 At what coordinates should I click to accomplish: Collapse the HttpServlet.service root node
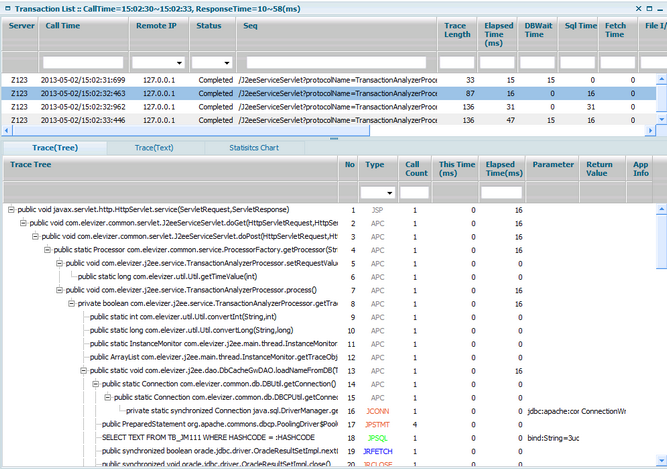pyautogui.click(x=11, y=210)
